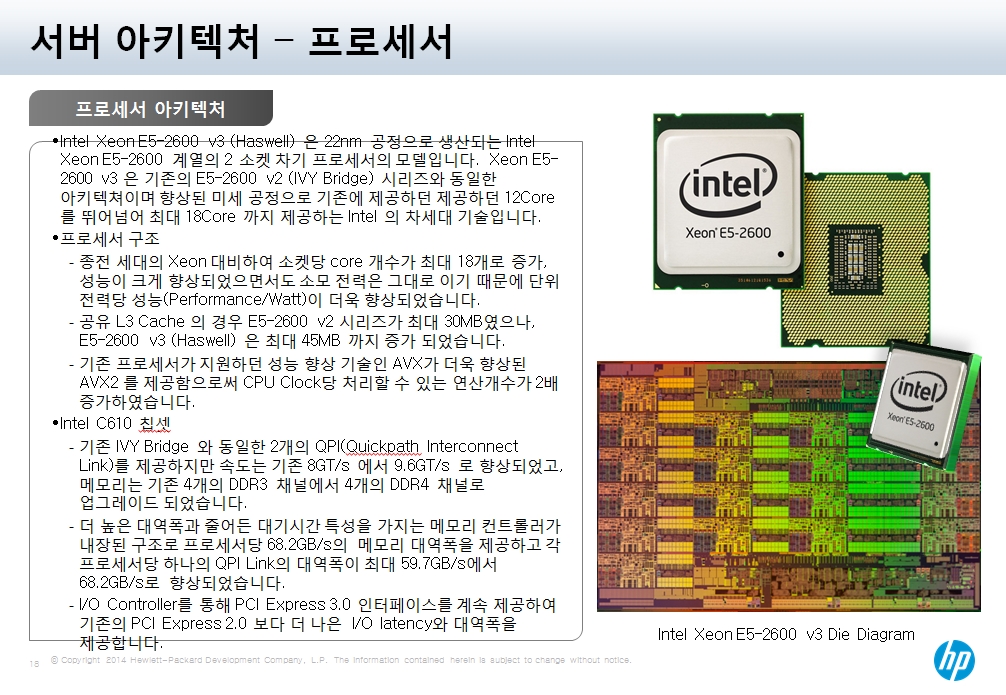This screenshot has width=1006, height=695.
Task: Click the copyright notice text
Action: click(341, 660)
